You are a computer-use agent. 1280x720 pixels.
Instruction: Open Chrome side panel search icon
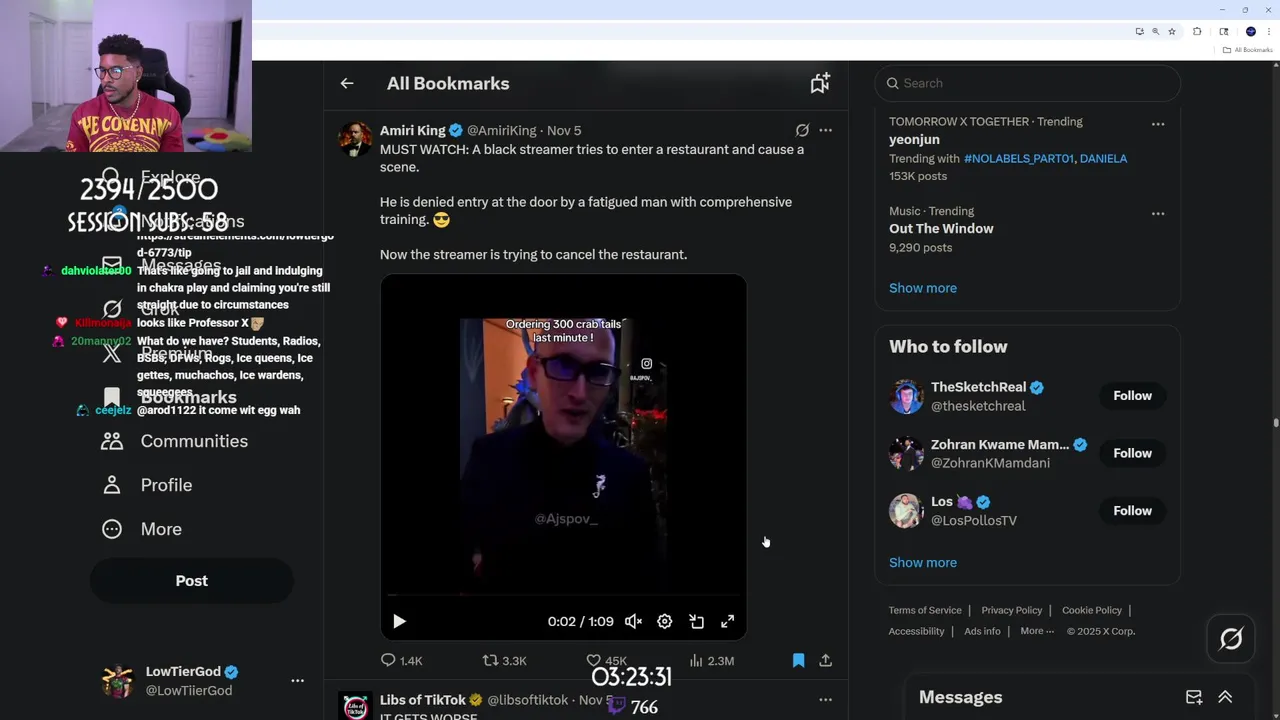[1224, 31]
